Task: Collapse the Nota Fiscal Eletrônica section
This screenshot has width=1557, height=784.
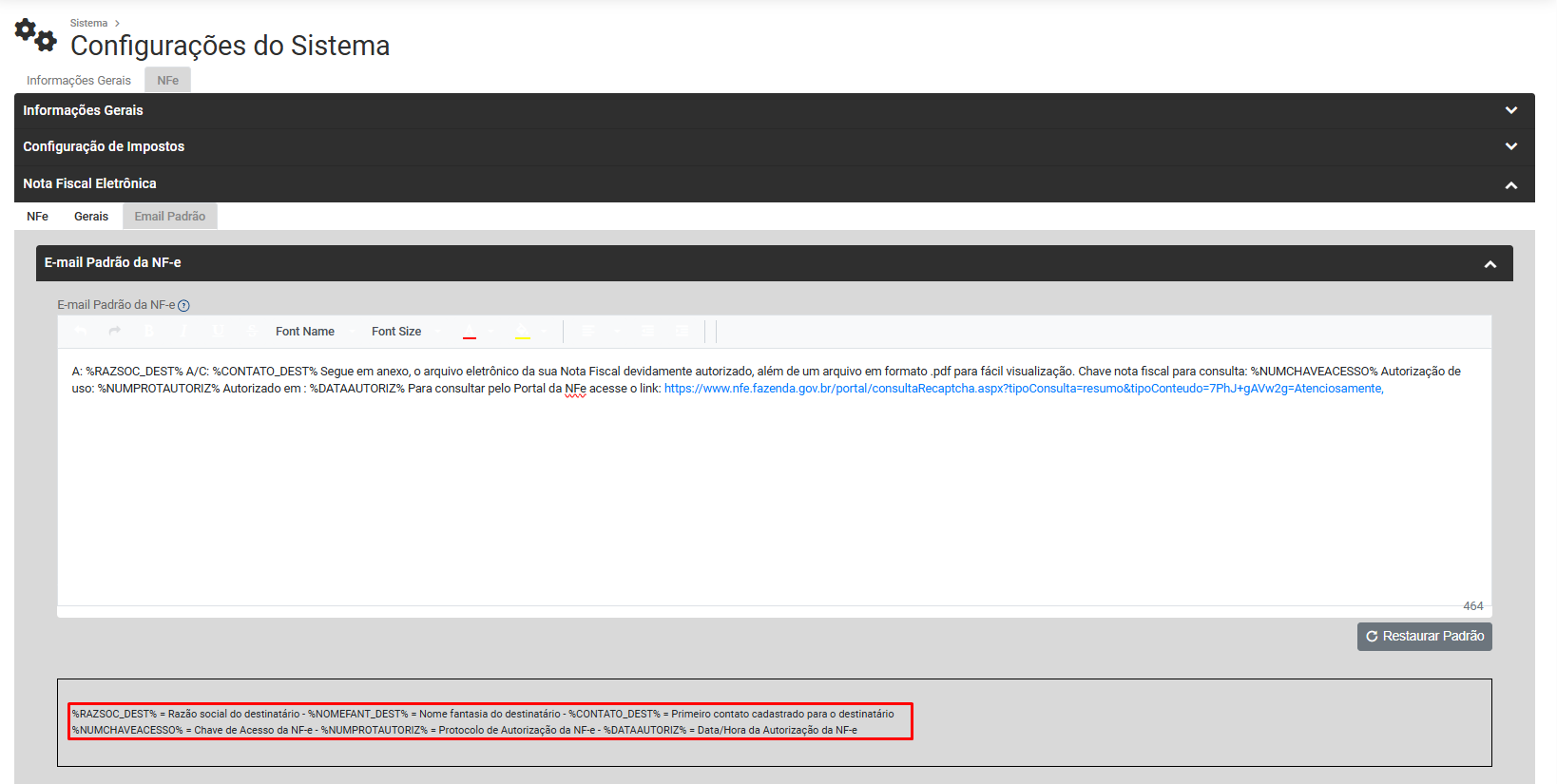Action: (1510, 184)
